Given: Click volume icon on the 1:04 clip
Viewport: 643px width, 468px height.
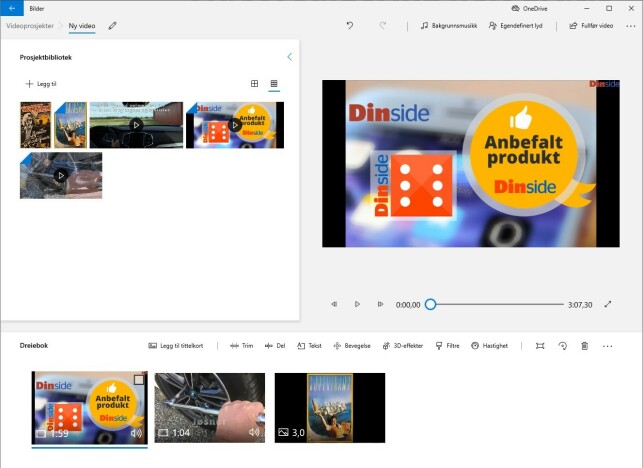Looking at the screenshot, I should (254, 432).
